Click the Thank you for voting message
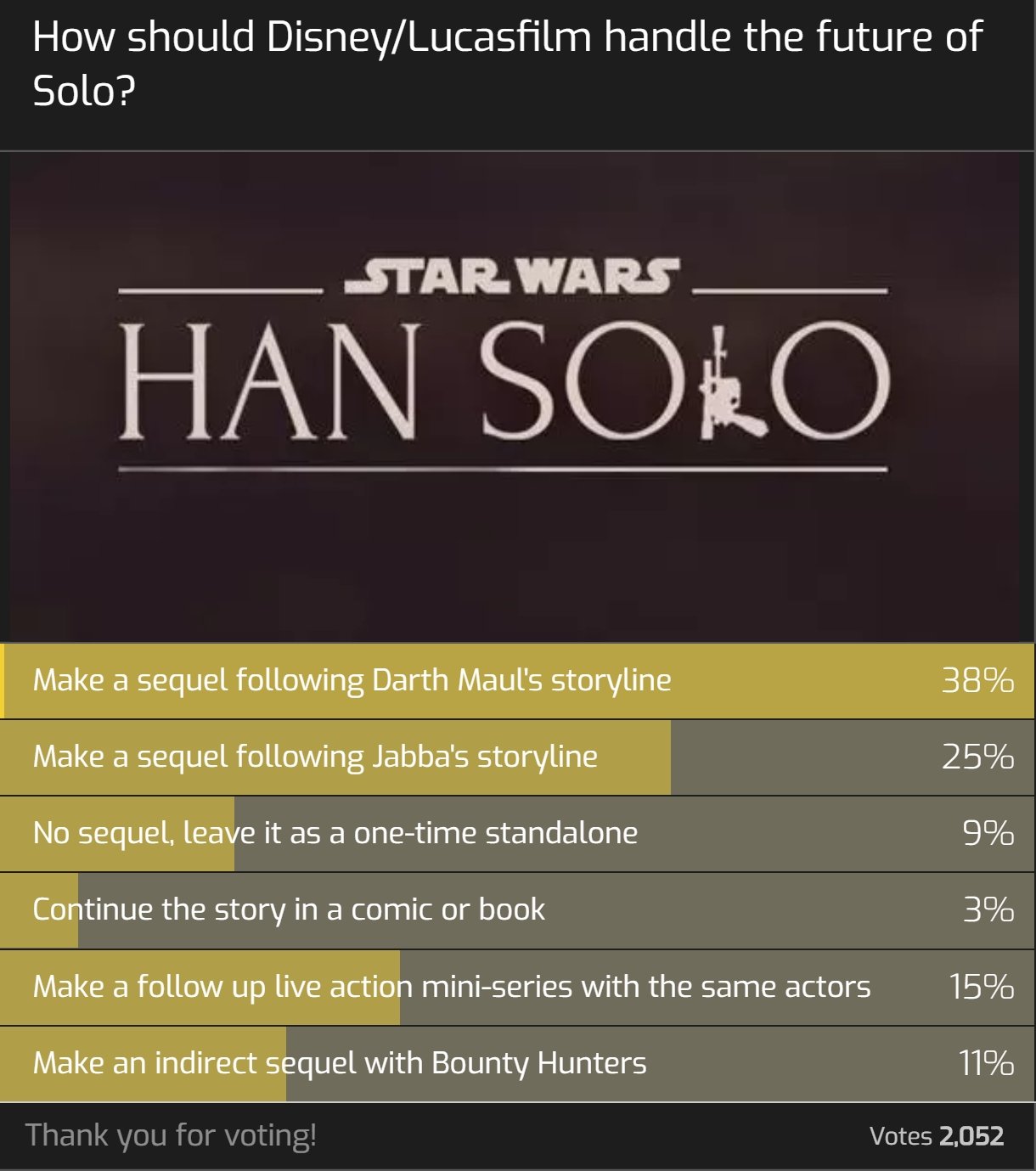Viewport: 1036px width, 1171px height. (171, 1135)
